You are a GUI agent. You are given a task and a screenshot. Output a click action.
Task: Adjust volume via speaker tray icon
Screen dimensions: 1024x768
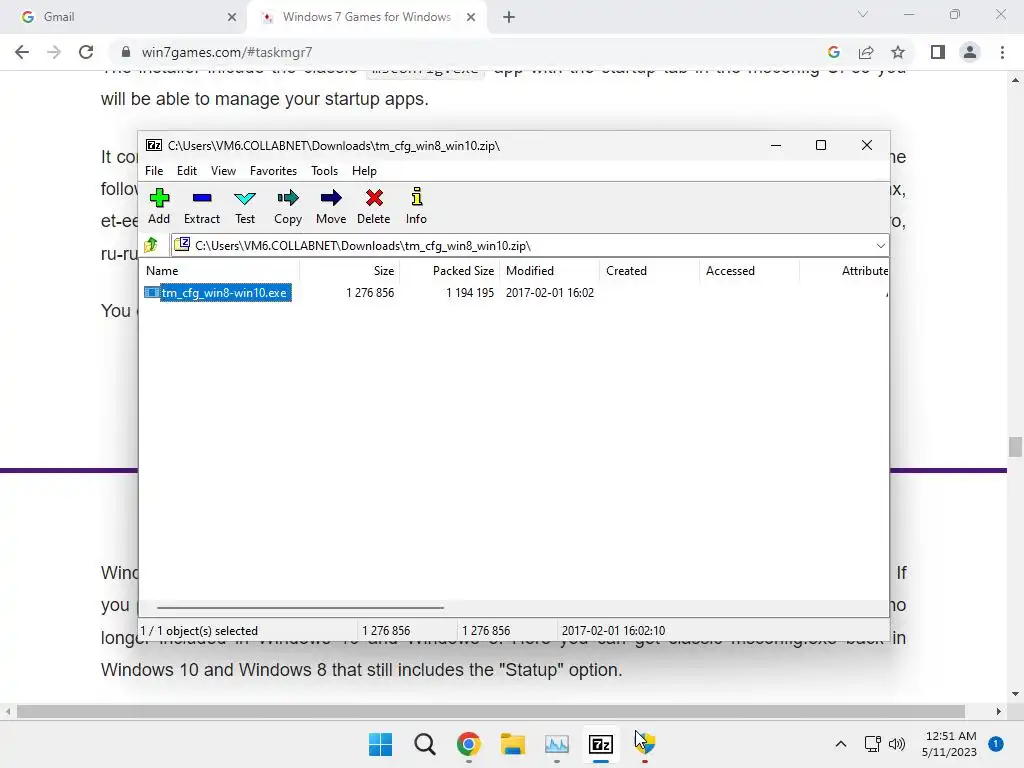(897, 744)
